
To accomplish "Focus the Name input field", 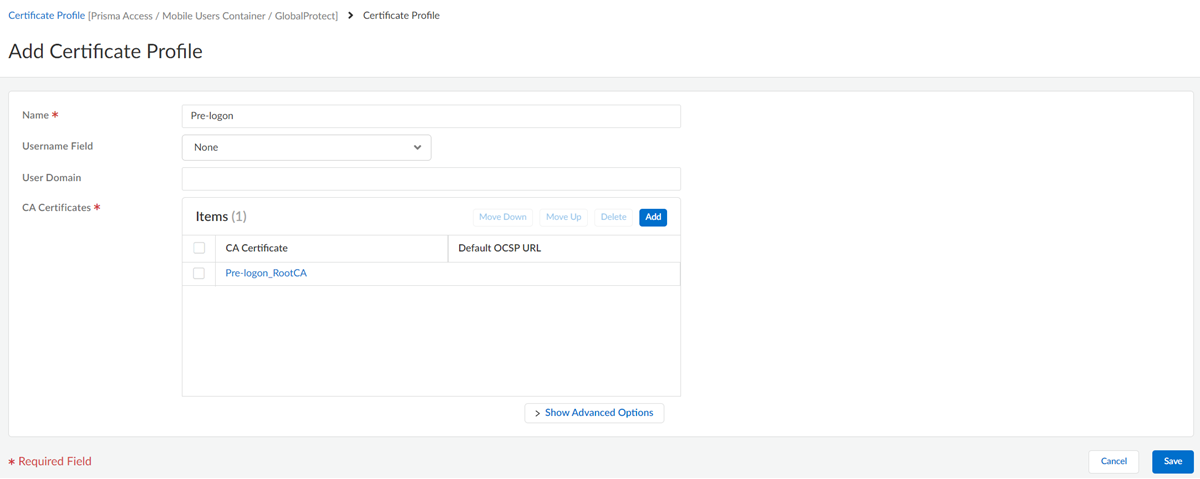I will pos(431,116).
